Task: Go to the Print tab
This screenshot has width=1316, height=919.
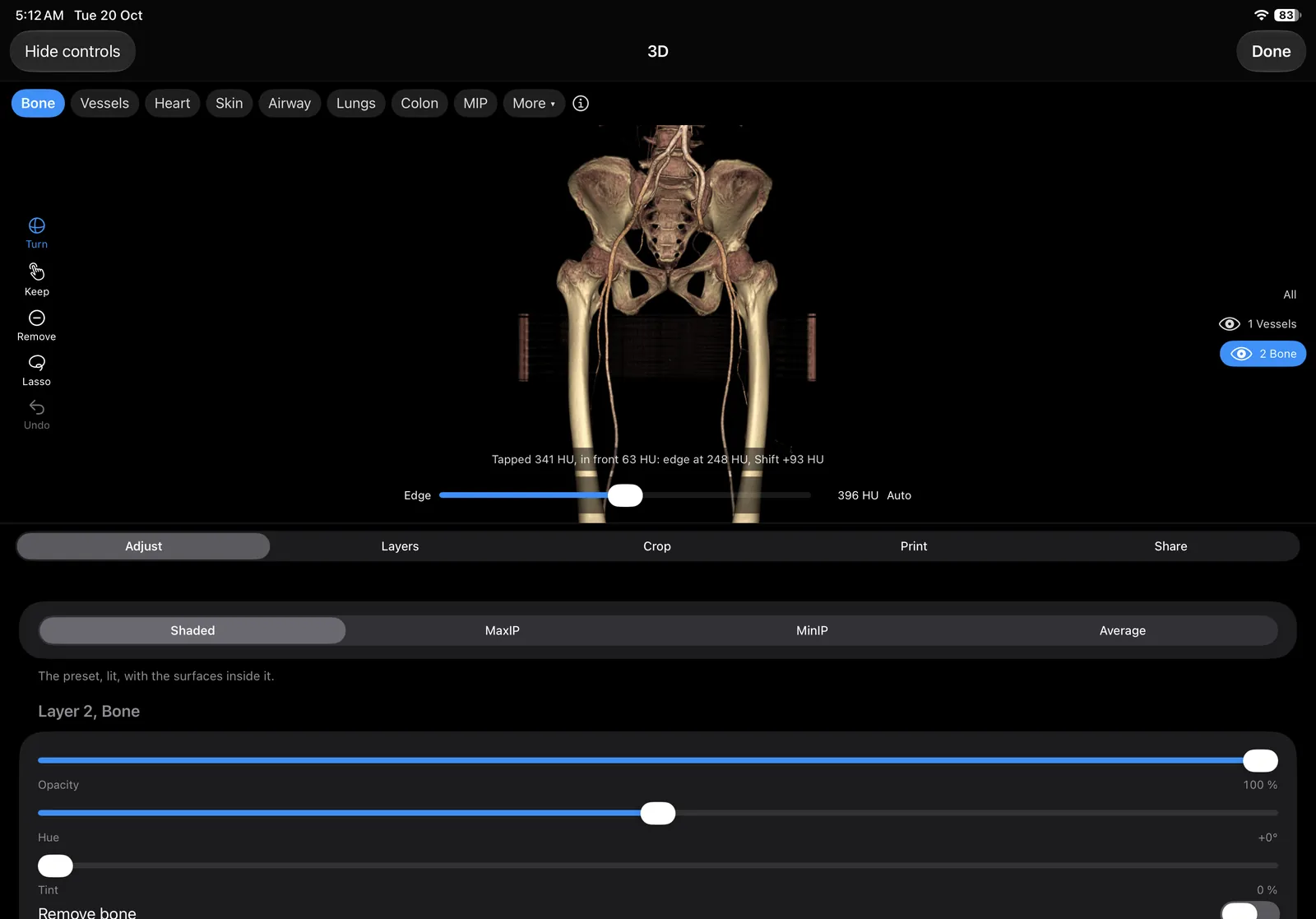Action: (x=913, y=546)
